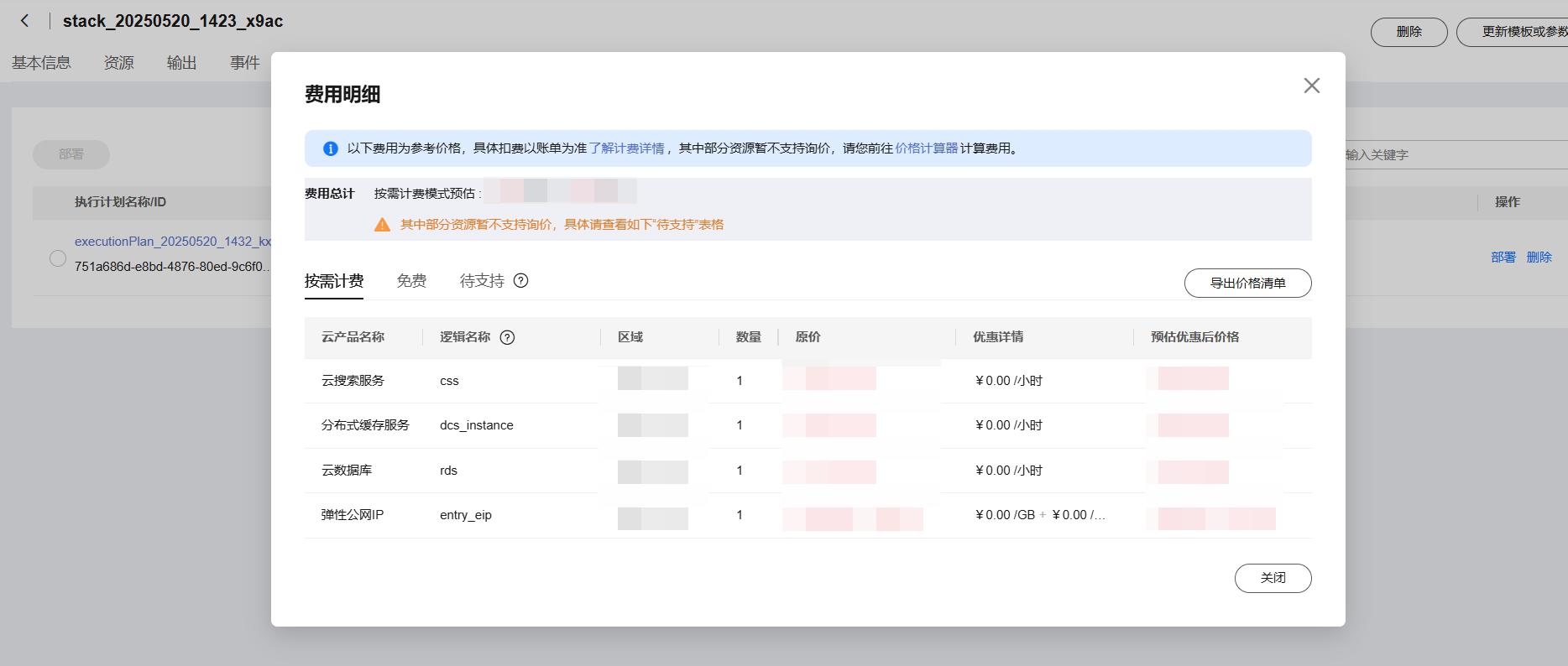Click the greyed 部署 button above the plan list
1568x666 pixels.
coord(71,154)
